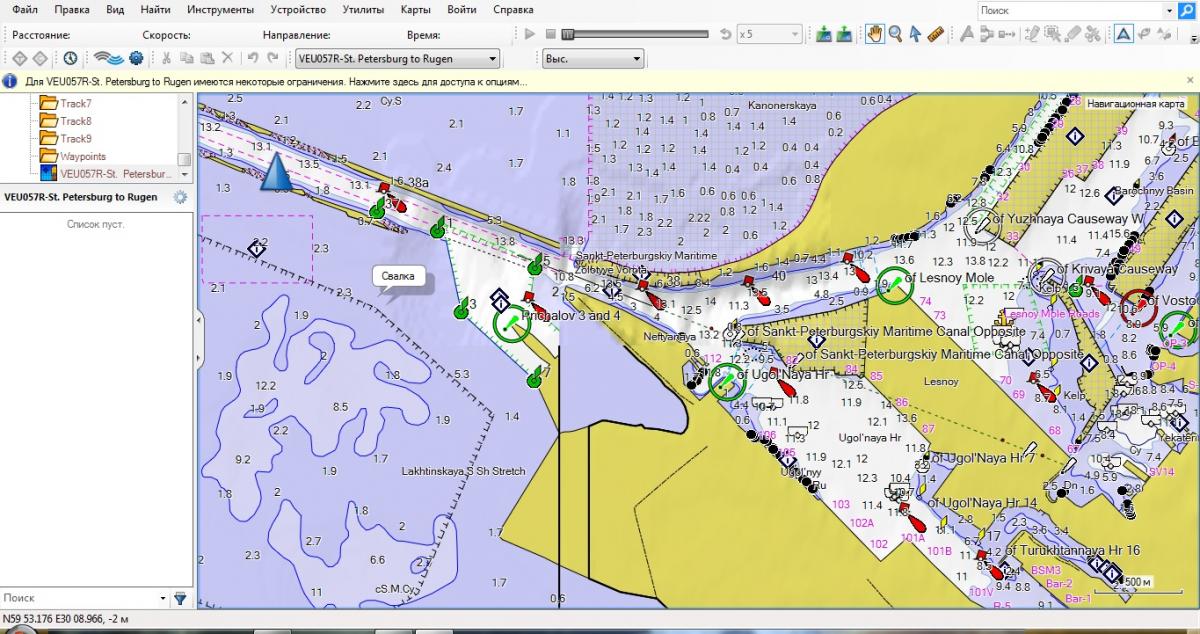The height and width of the screenshot is (634, 1200).
Task: Toggle the highlighted boat heading-view button
Action: click(1124, 34)
